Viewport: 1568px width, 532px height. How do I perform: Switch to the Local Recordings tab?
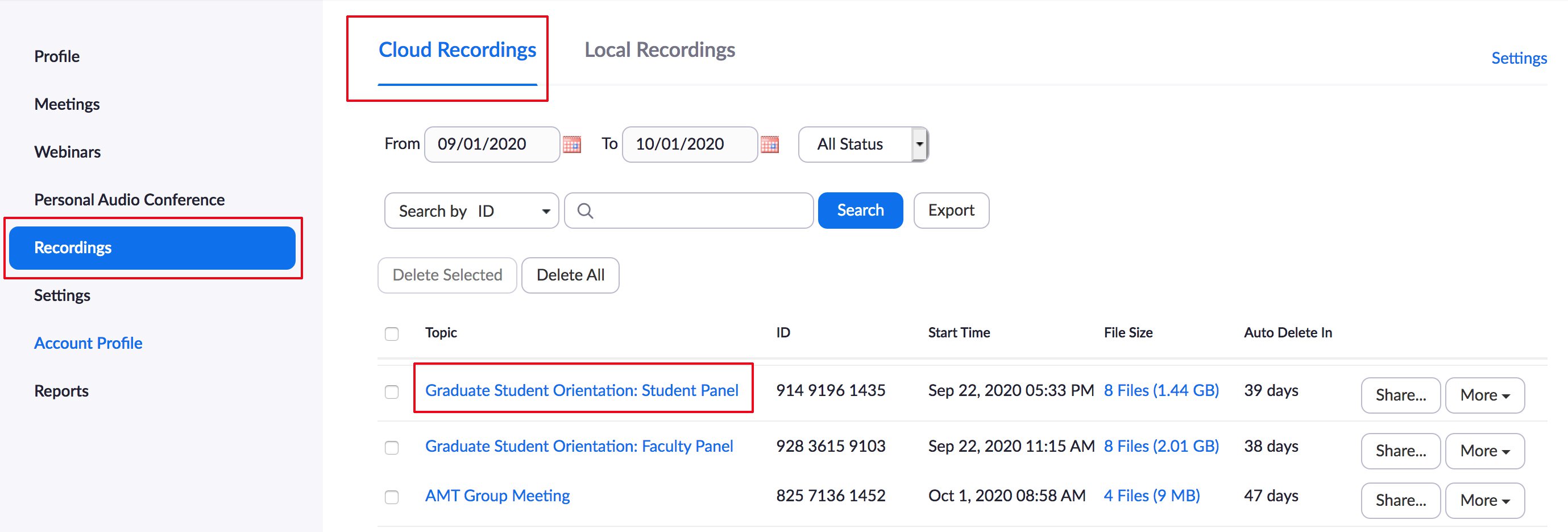[659, 50]
